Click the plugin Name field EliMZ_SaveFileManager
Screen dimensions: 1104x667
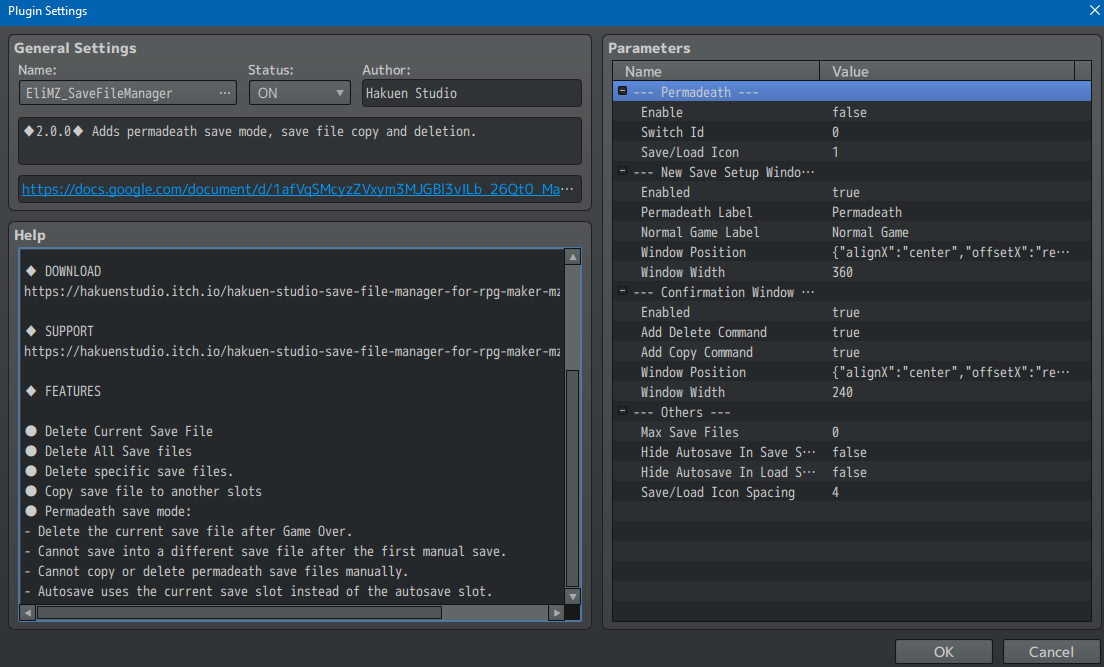(128, 93)
